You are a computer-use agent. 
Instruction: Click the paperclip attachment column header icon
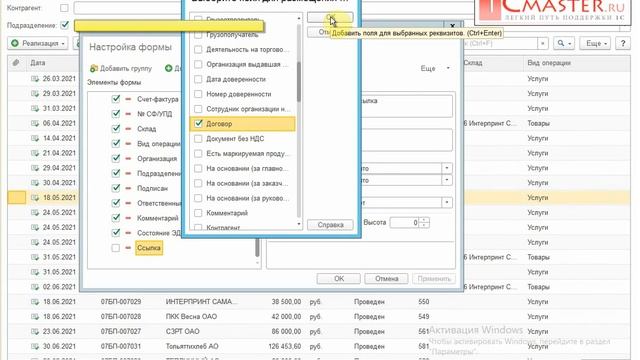16,63
